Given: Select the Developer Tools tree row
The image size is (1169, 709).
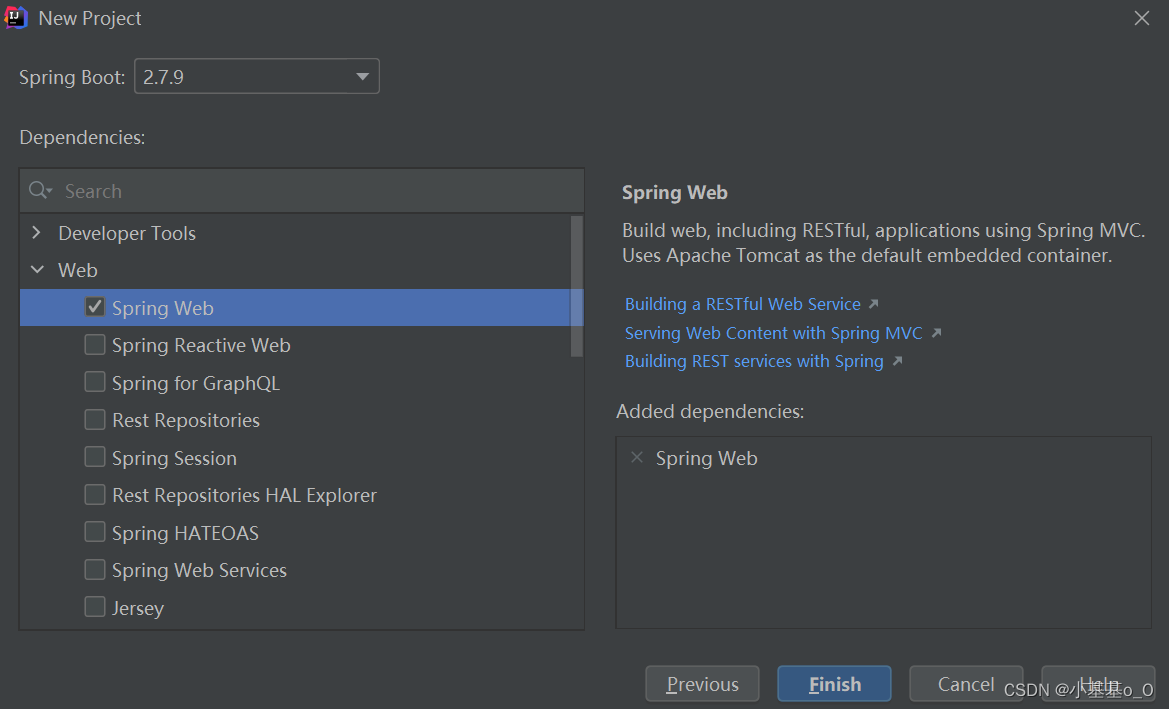Looking at the screenshot, I should (295, 233).
